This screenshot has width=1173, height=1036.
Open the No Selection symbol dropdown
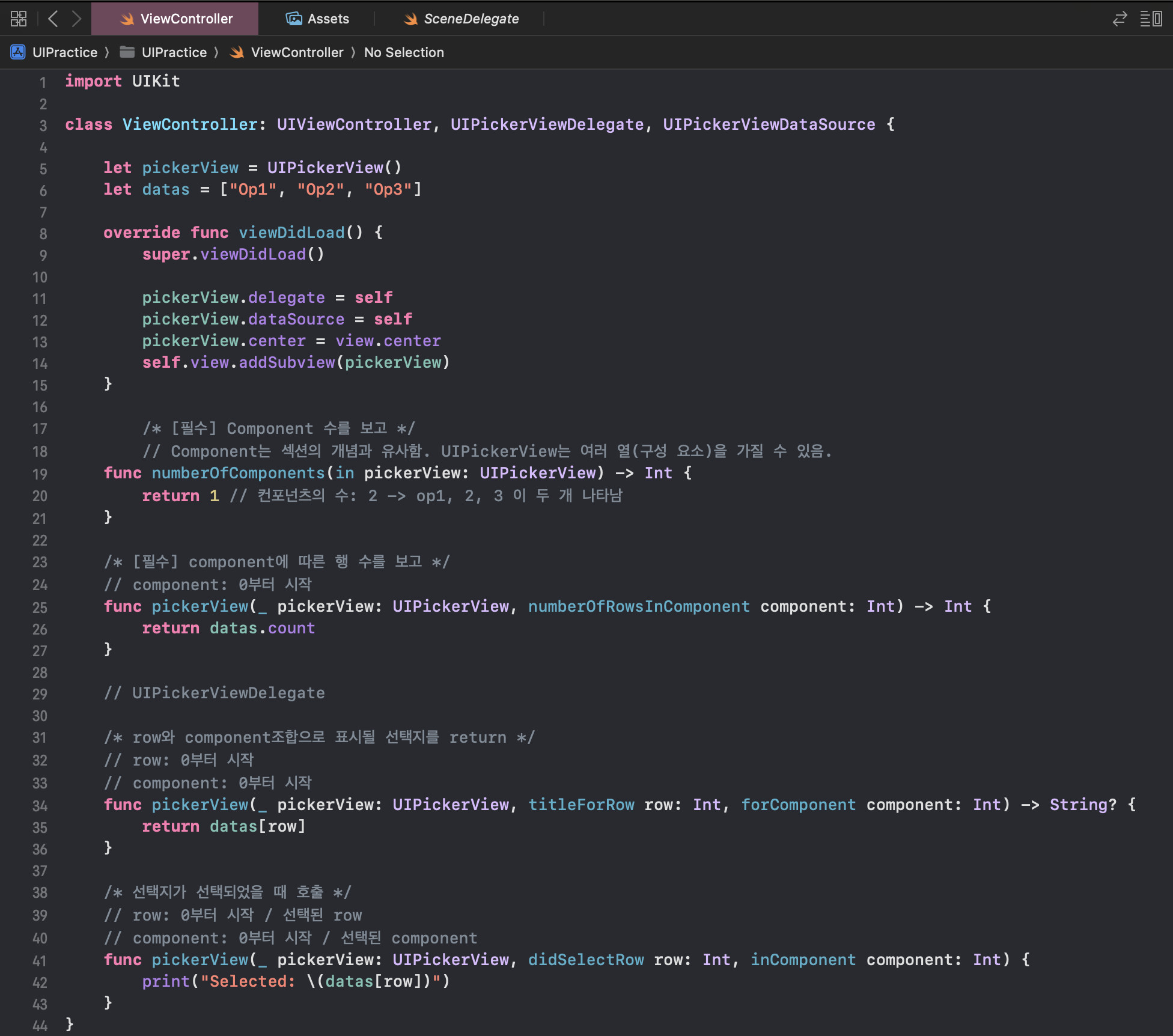(404, 52)
